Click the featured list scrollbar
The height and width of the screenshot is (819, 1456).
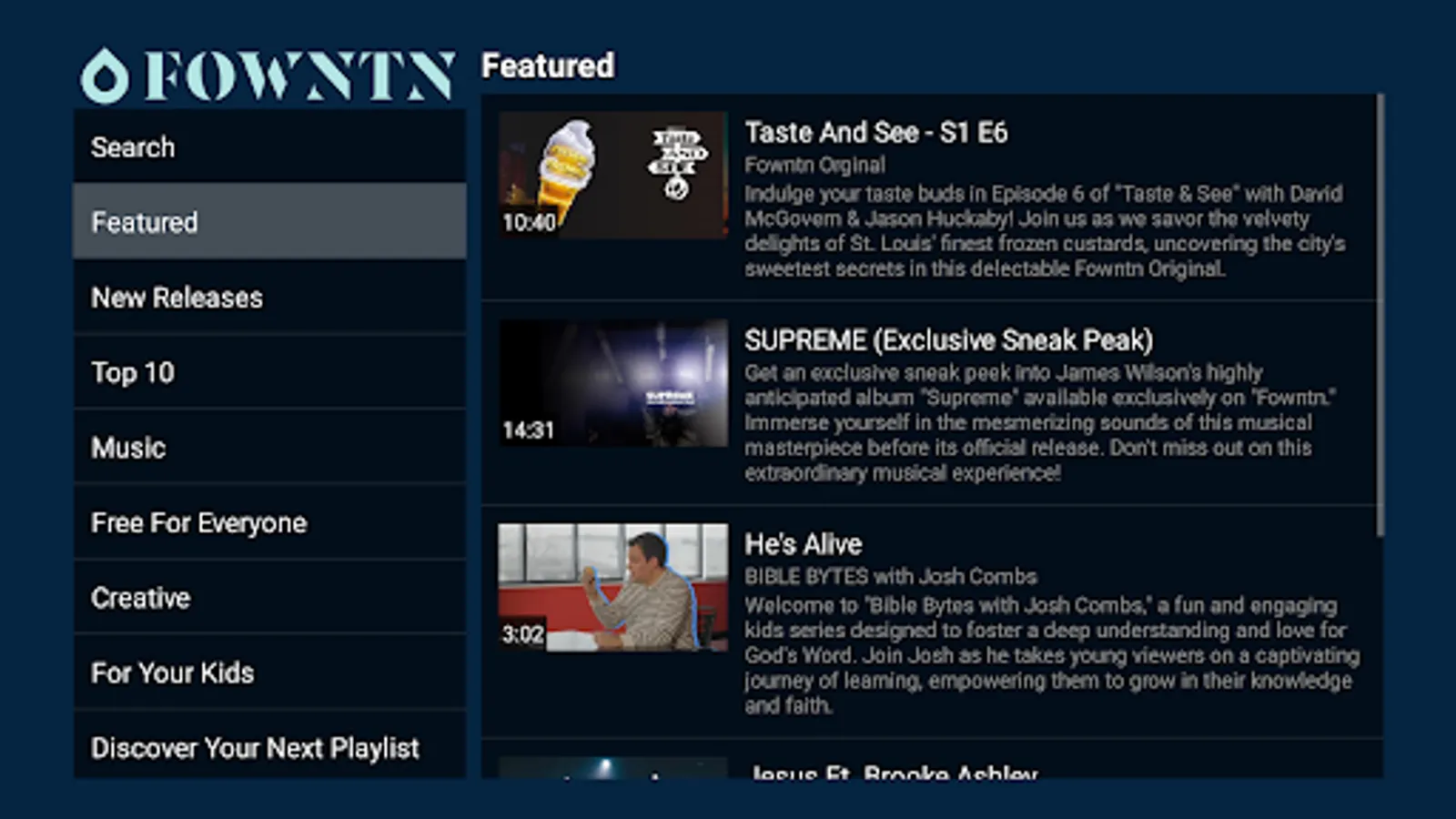(x=1380, y=314)
